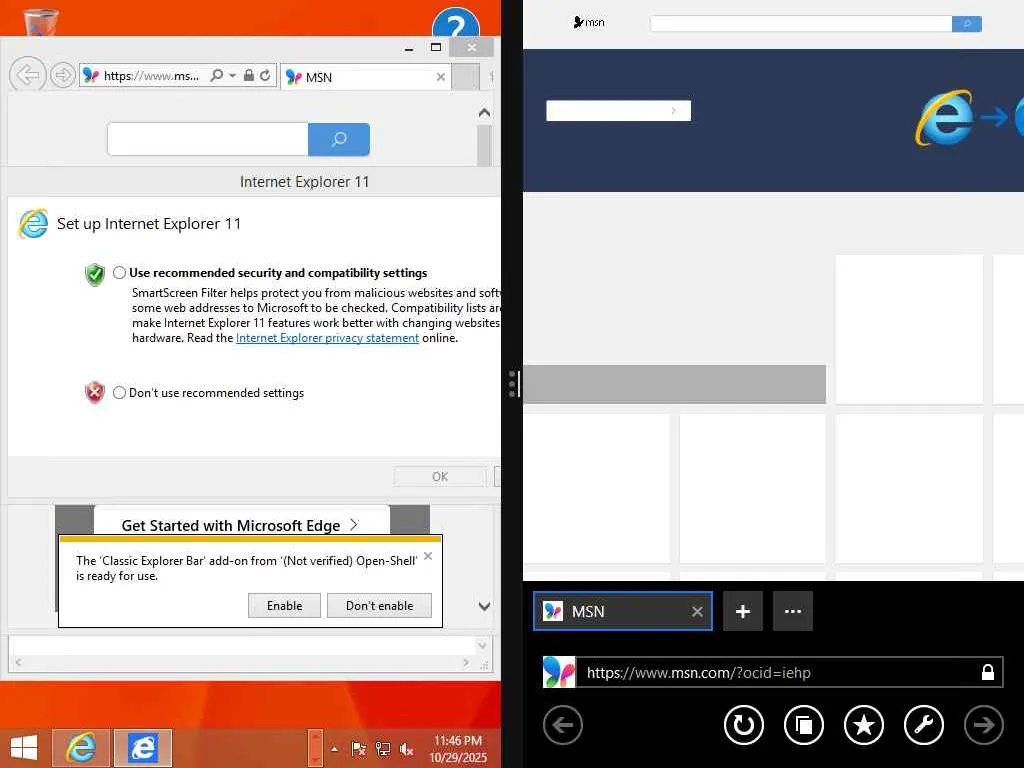Click the Action Center flag tray icon
This screenshot has height=768, width=1024.
click(359, 749)
